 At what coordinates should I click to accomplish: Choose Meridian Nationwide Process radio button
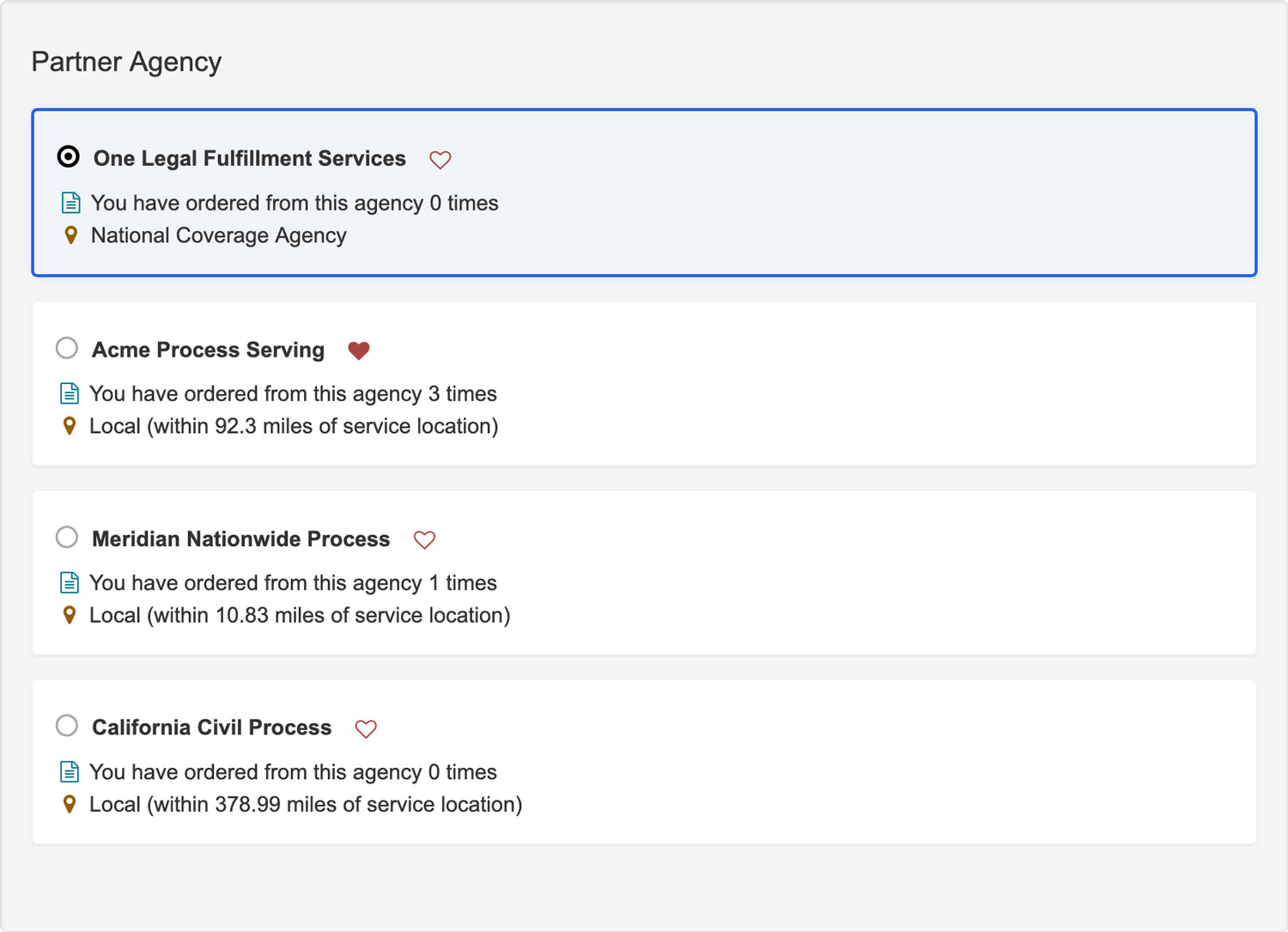pyautogui.click(x=67, y=537)
